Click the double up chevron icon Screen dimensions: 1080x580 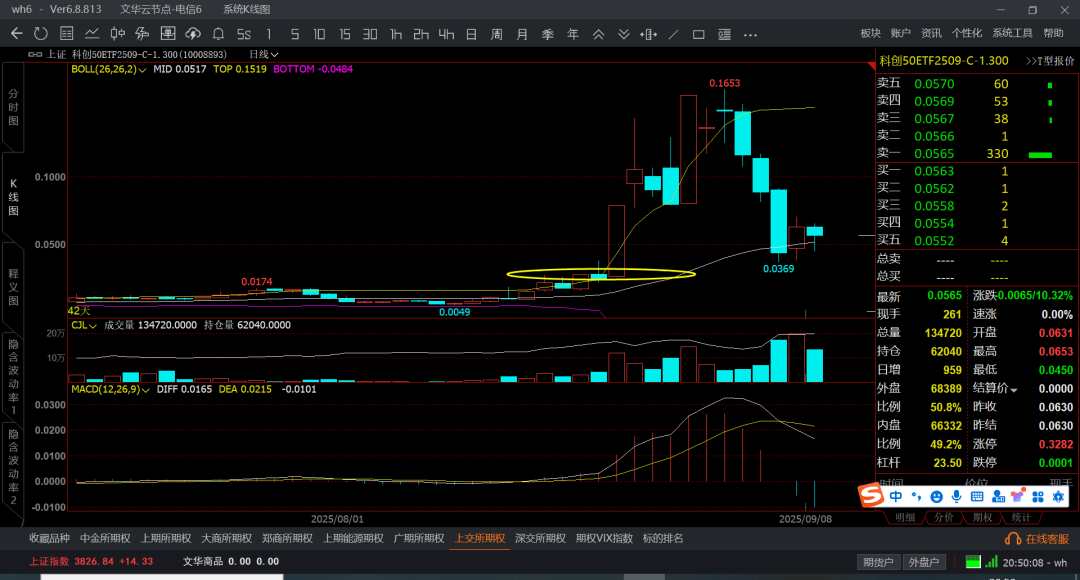click(599, 34)
